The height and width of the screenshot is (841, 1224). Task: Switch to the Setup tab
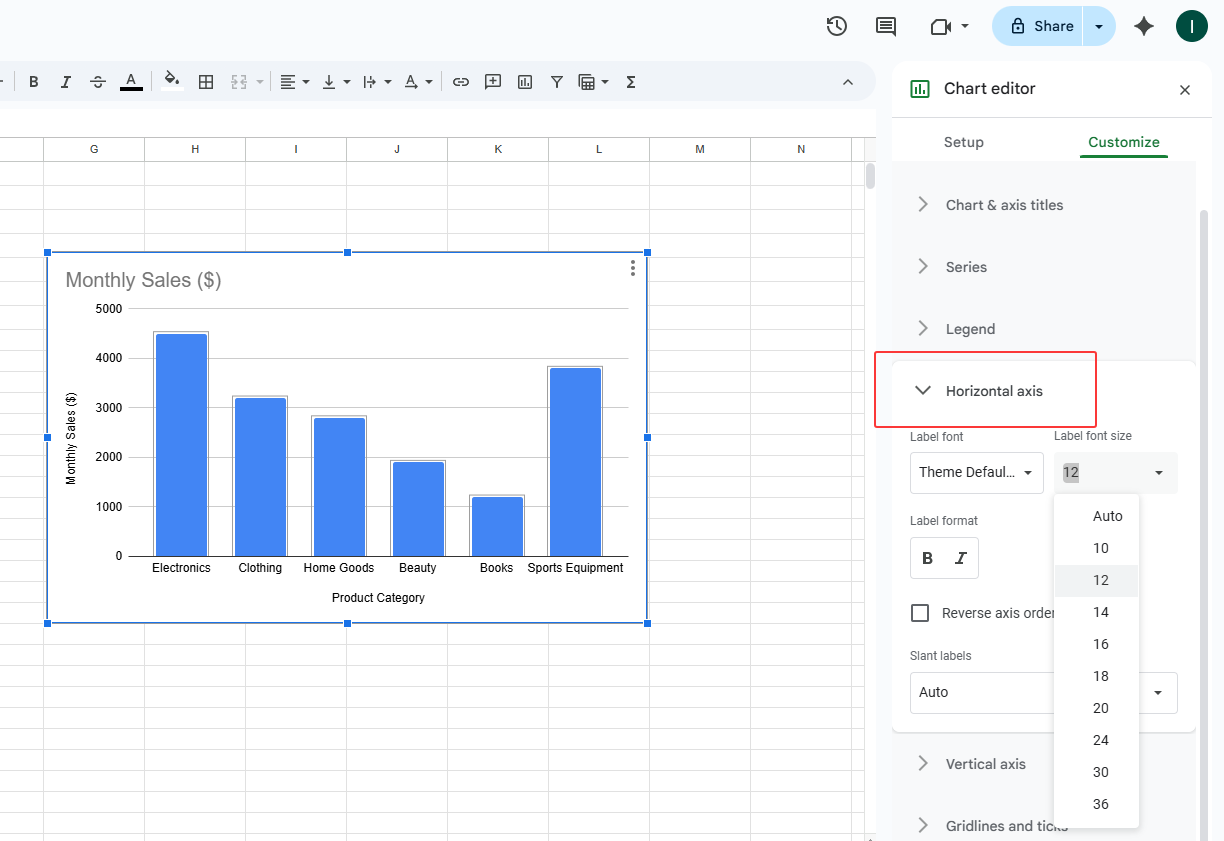pos(963,142)
